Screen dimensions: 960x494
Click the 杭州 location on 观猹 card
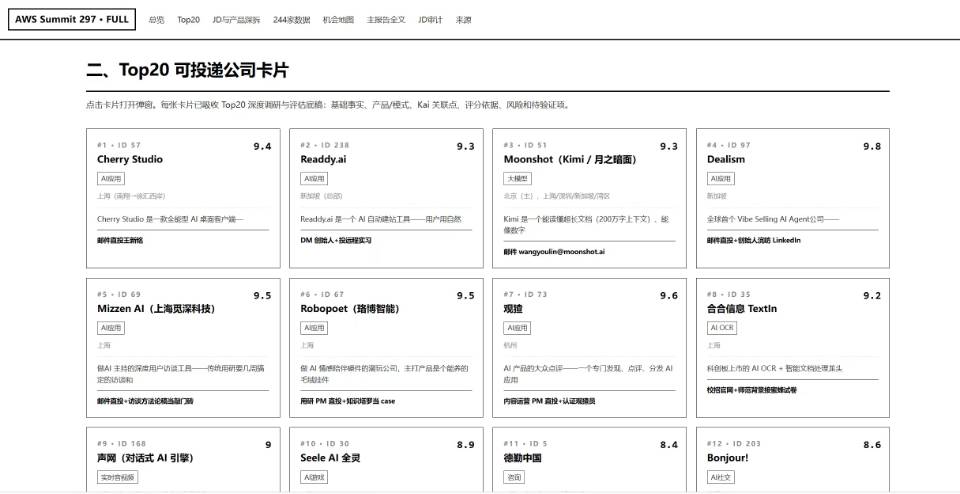(510, 345)
